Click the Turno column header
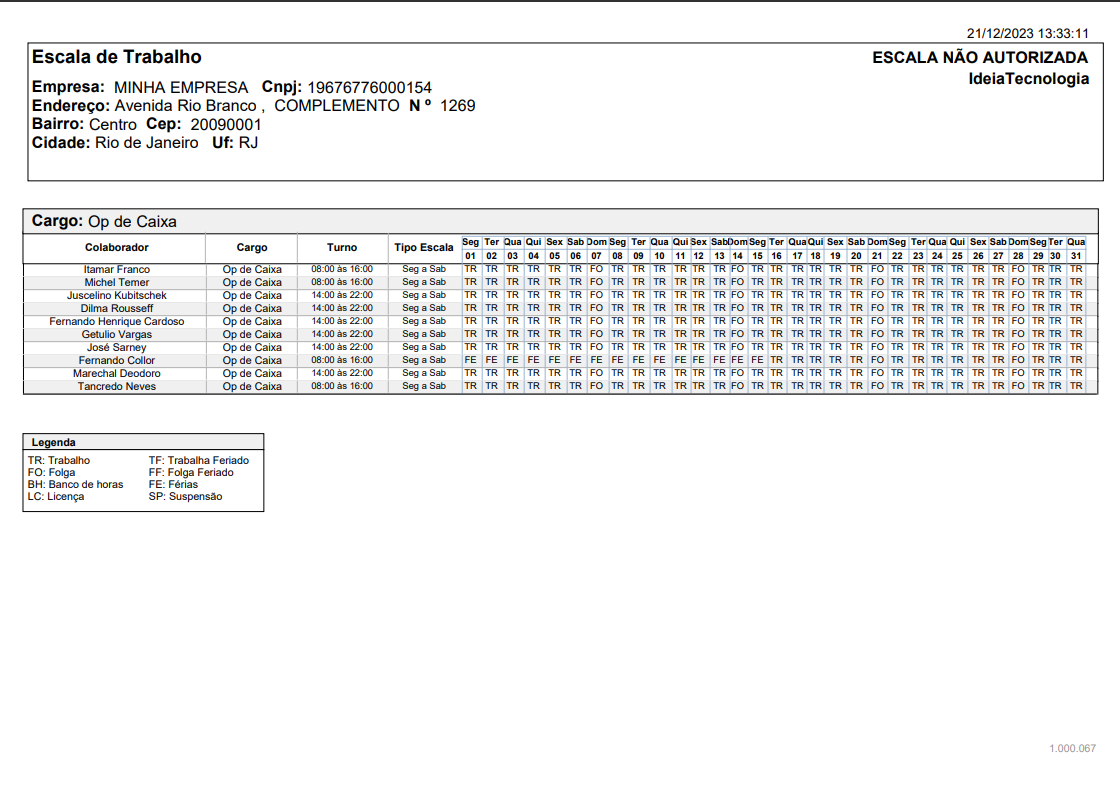 342,247
